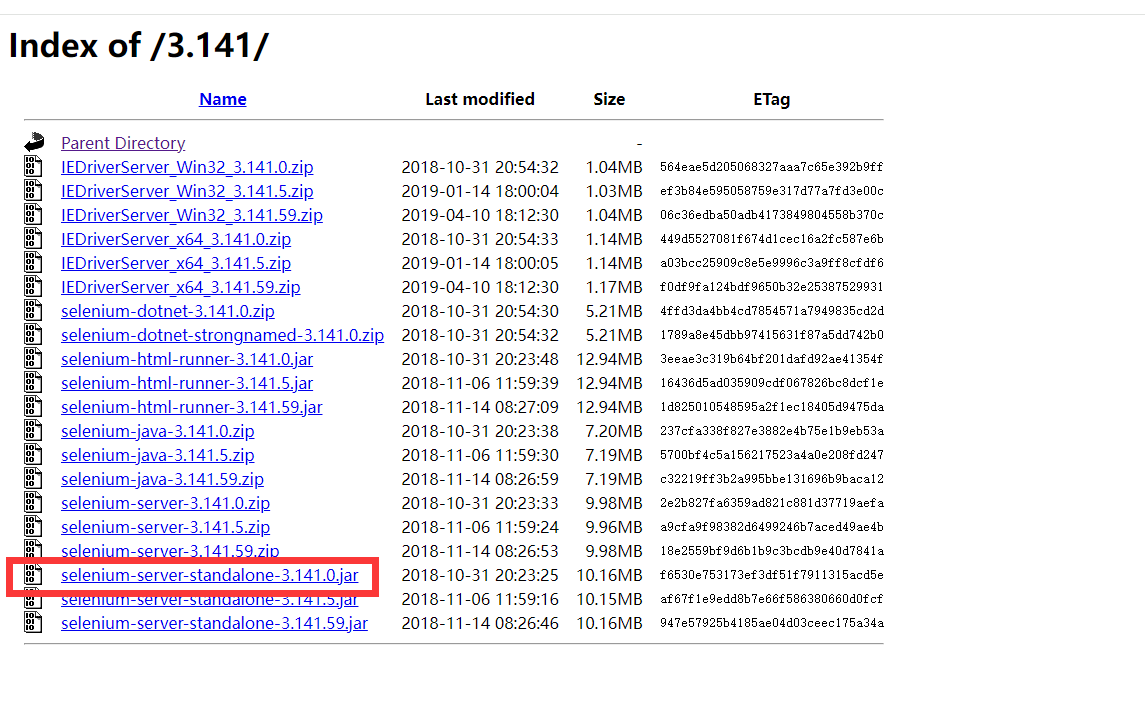This screenshot has height=706, width=1145.
Task: Download selenium-html-runner-3.141.5.jar
Action: pyautogui.click(x=187, y=384)
